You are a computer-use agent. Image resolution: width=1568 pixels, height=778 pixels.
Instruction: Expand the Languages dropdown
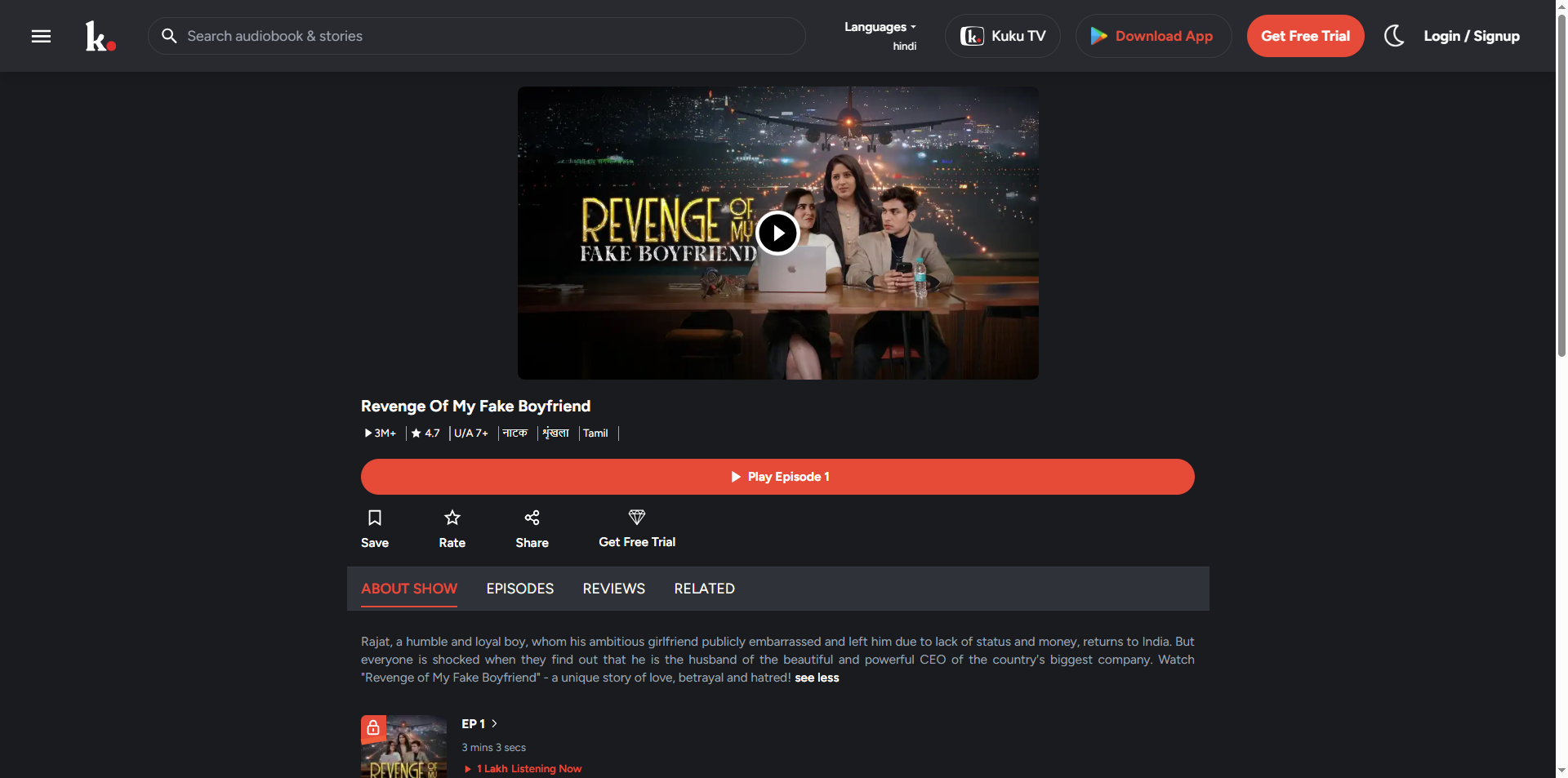(880, 27)
